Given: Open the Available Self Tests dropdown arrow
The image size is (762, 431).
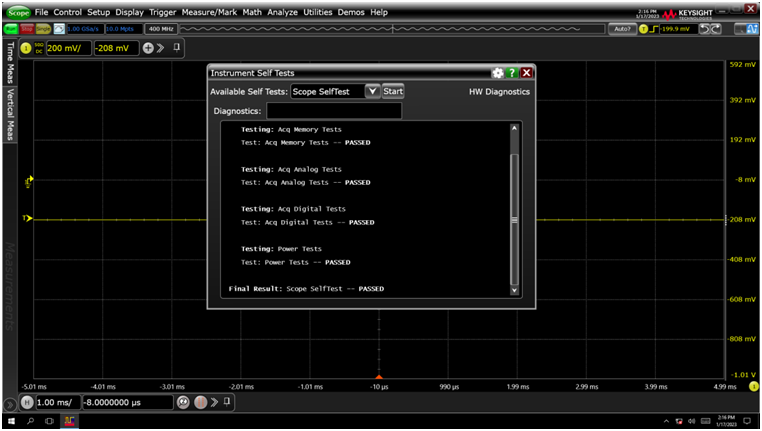Looking at the screenshot, I should pos(372,91).
